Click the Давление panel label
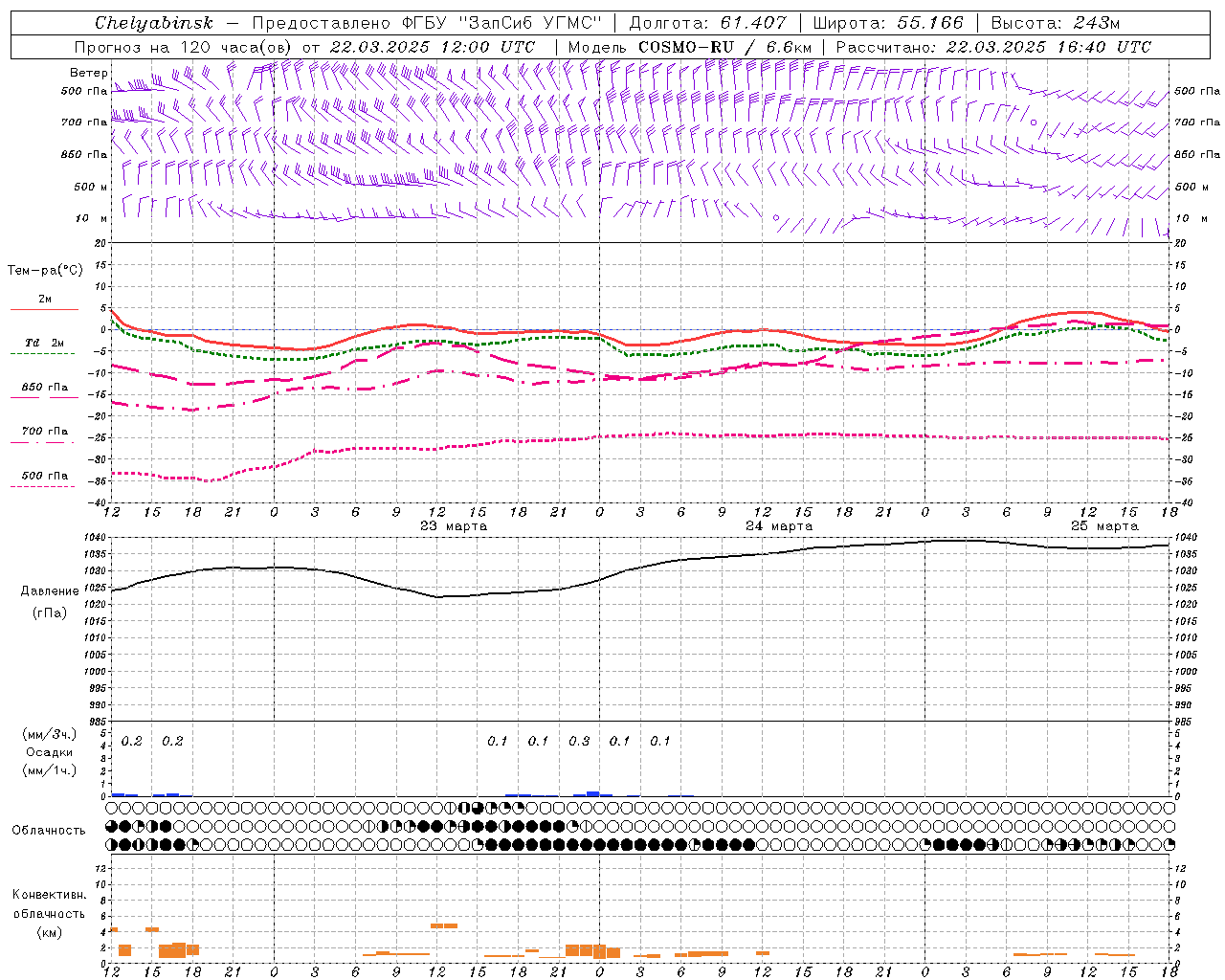The height and width of the screenshot is (980, 1225). [50, 591]
